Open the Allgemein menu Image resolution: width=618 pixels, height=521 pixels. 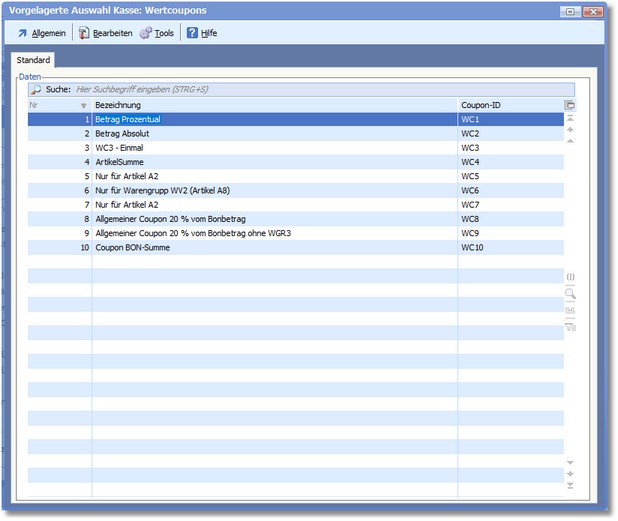tap(41, 33)
